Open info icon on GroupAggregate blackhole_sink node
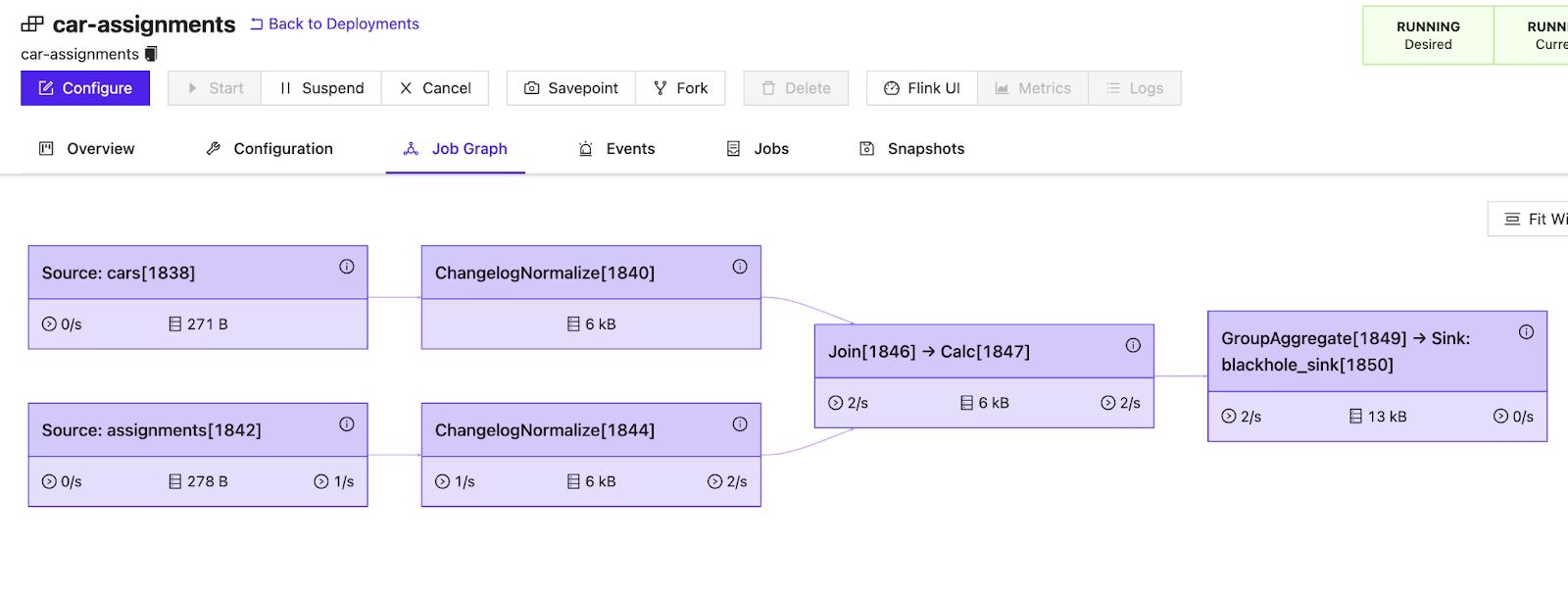1568x597 pixels. pos(1526,332)
